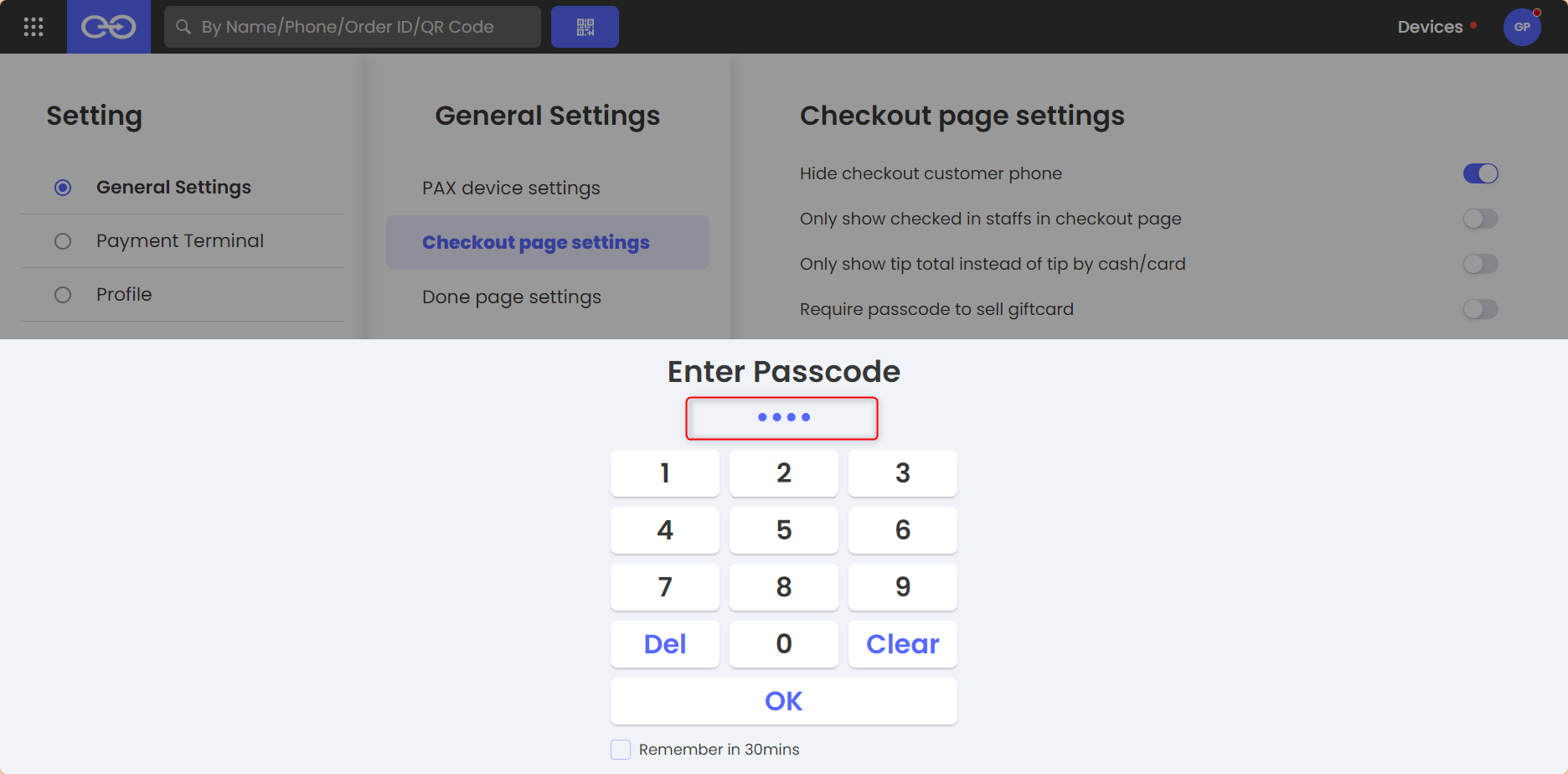Open the QR code scanner button
This screenshot has width=1568, height=774.
(585, 27)
